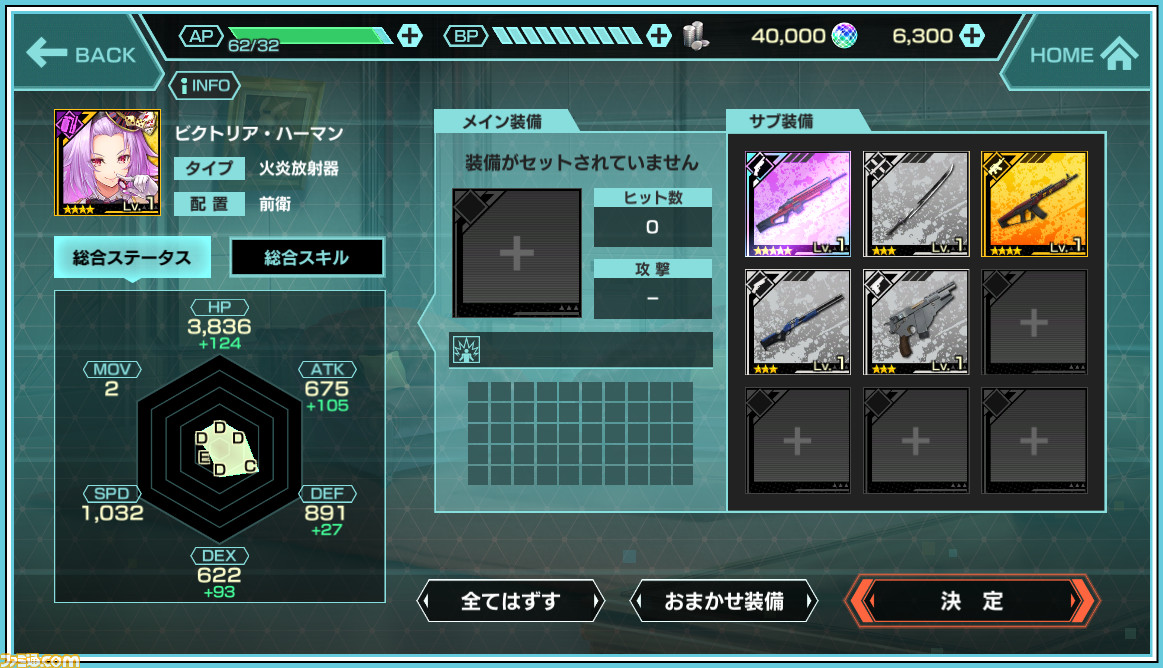Switch to 総合スキル tab

click(x=306, y=257)
